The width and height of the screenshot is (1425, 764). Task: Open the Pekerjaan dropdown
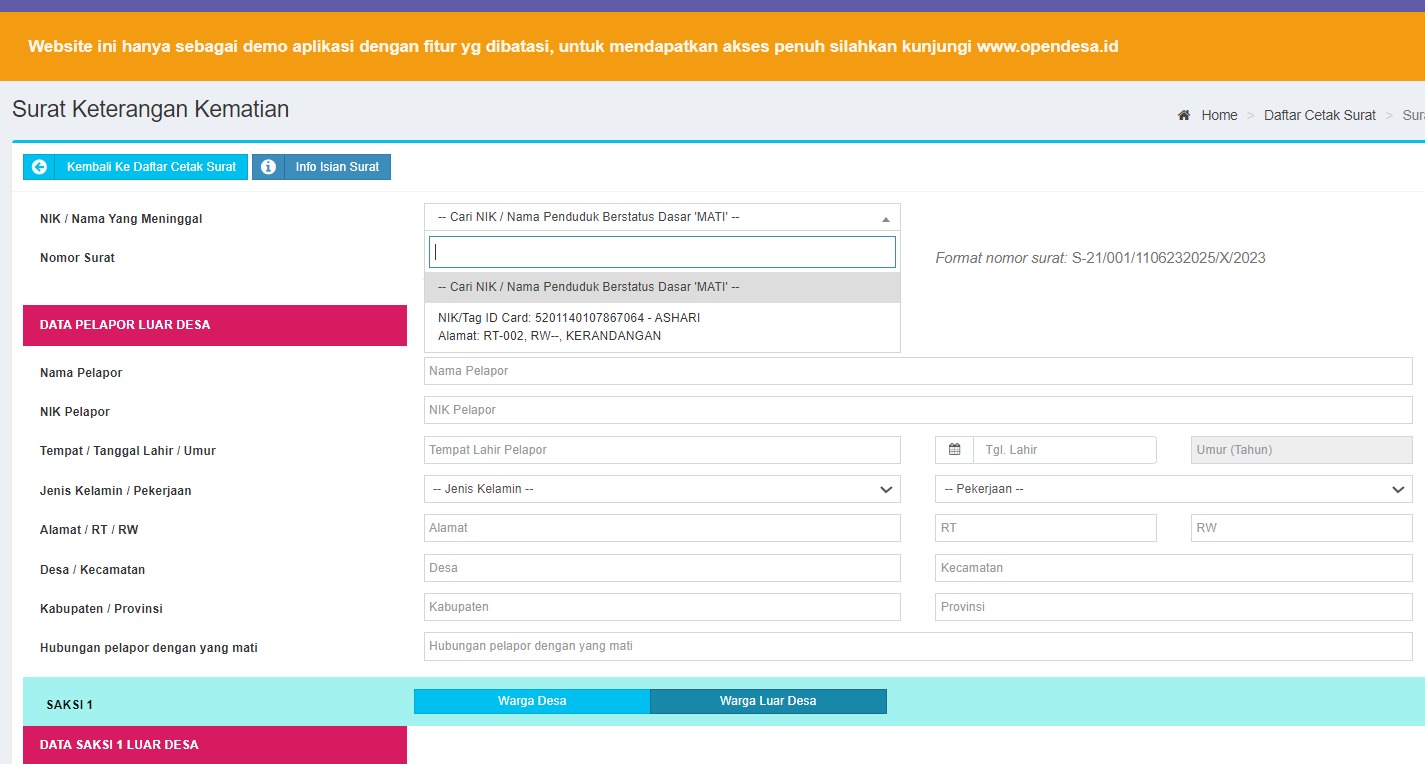point(1174,489)
